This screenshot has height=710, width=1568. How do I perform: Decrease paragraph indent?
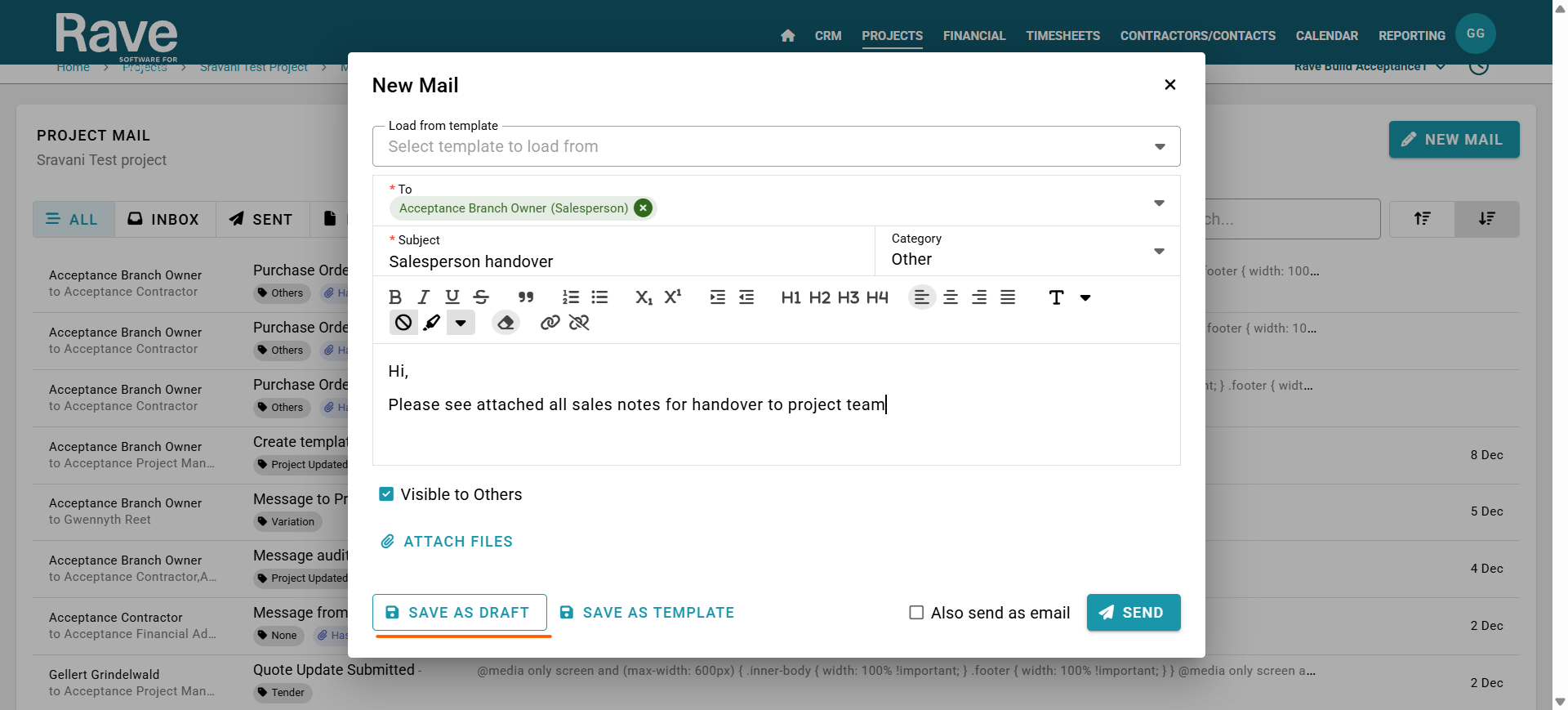pos(746,297)
